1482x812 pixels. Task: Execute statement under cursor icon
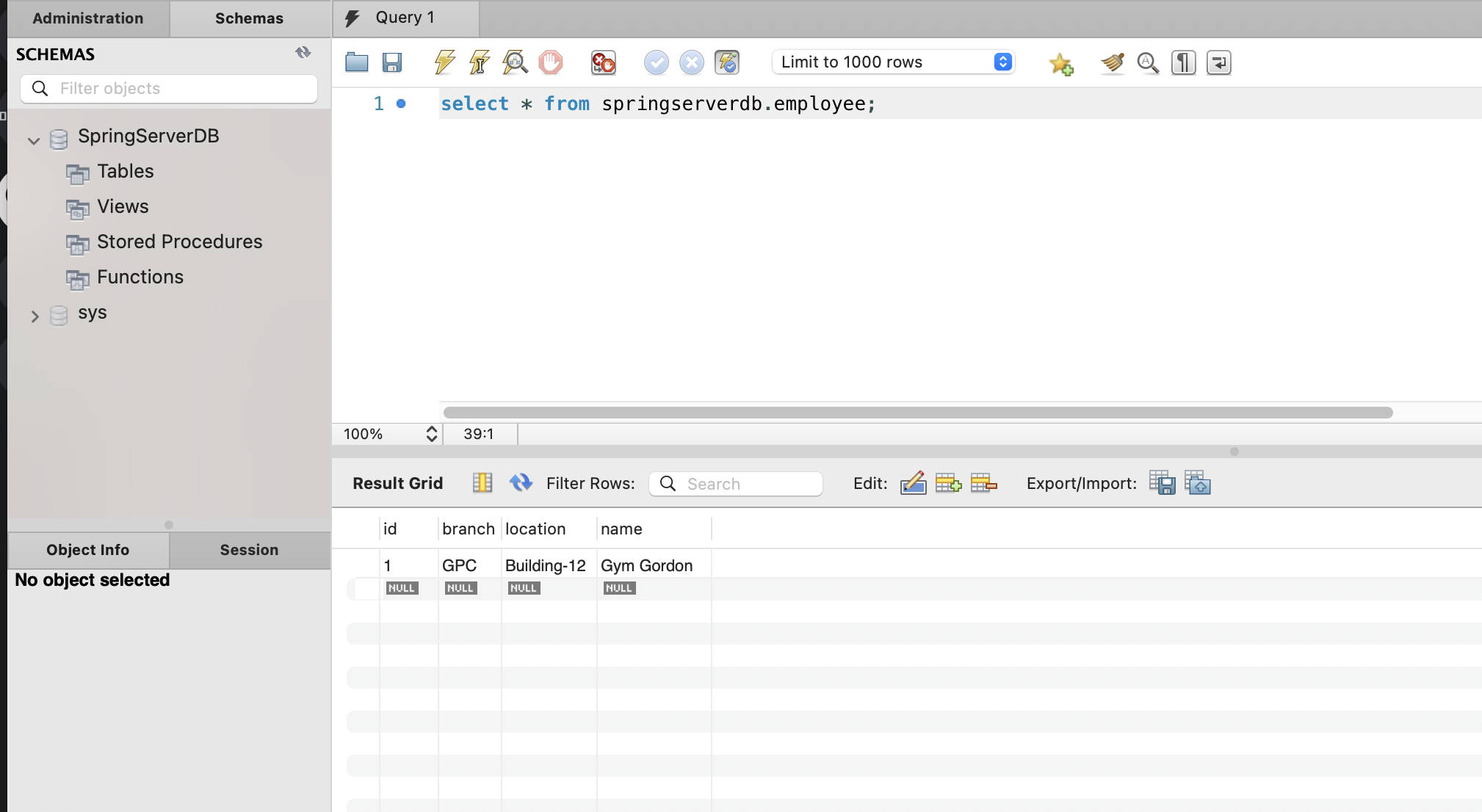point(480,62)
